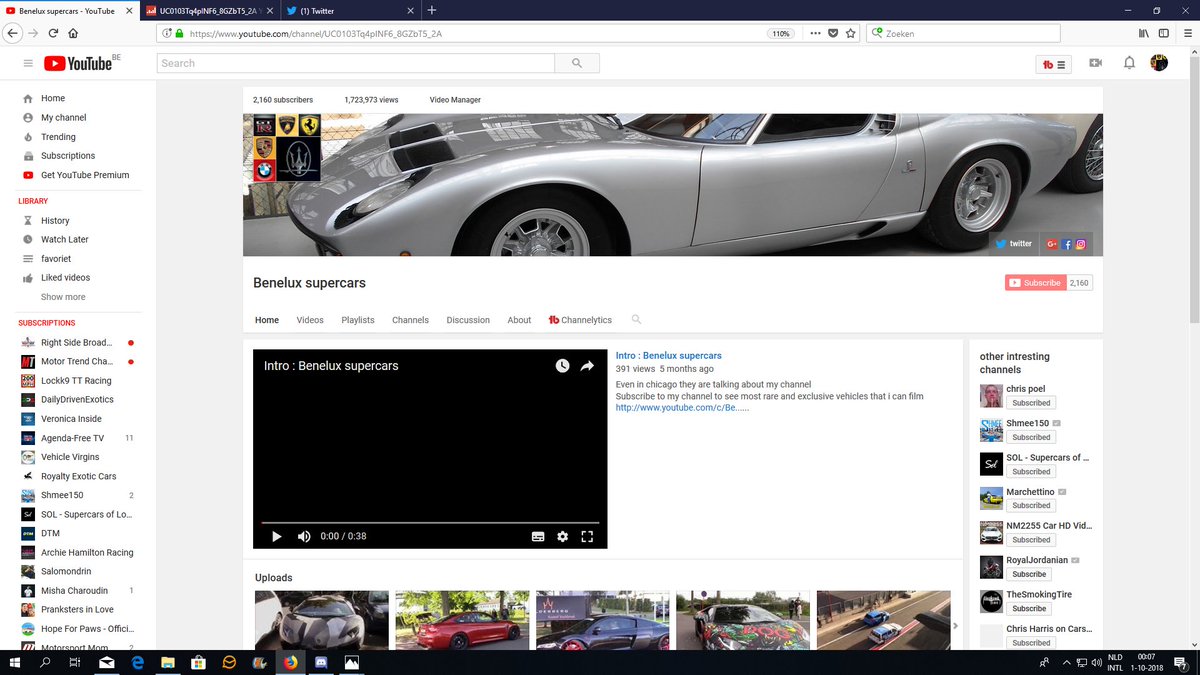Open the Google+ icon on the banner
The height and width of the screenshot is (675, 1200).
[x=1052, y=244]
